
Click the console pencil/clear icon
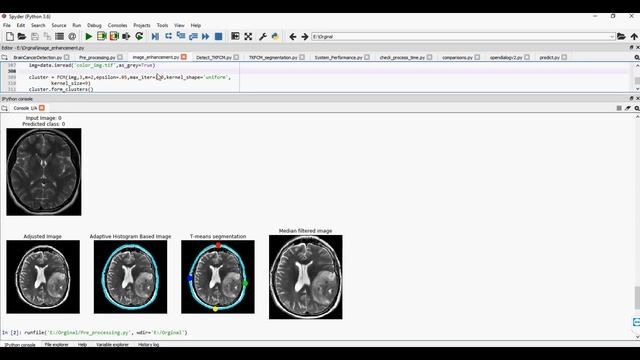click(628, 108)
